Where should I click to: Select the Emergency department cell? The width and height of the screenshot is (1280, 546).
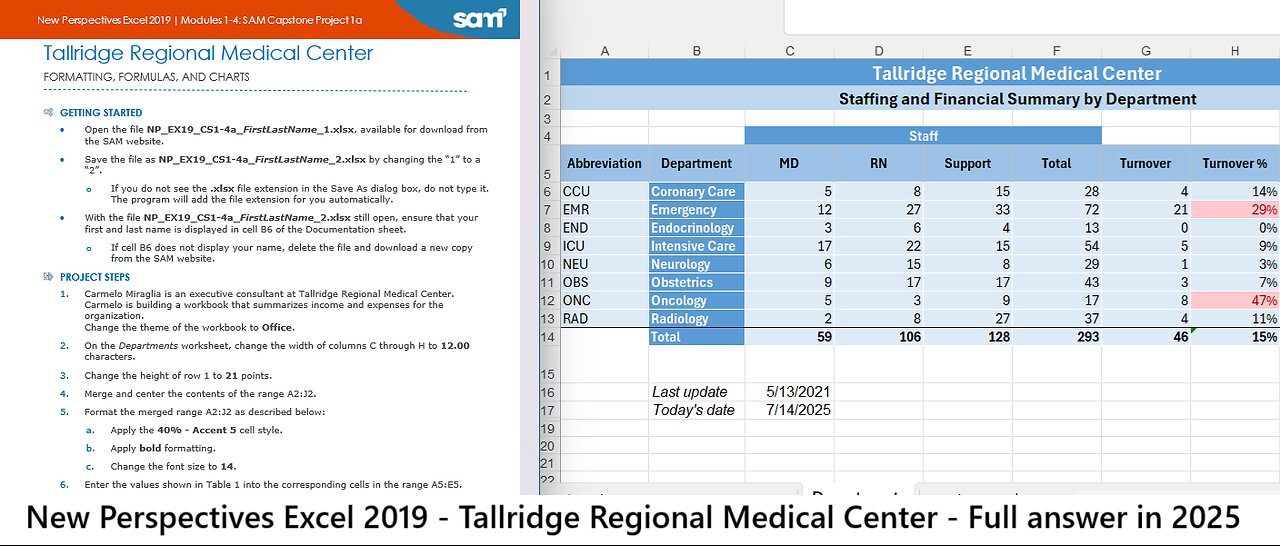pyautogui.click(x=696, y=209)
